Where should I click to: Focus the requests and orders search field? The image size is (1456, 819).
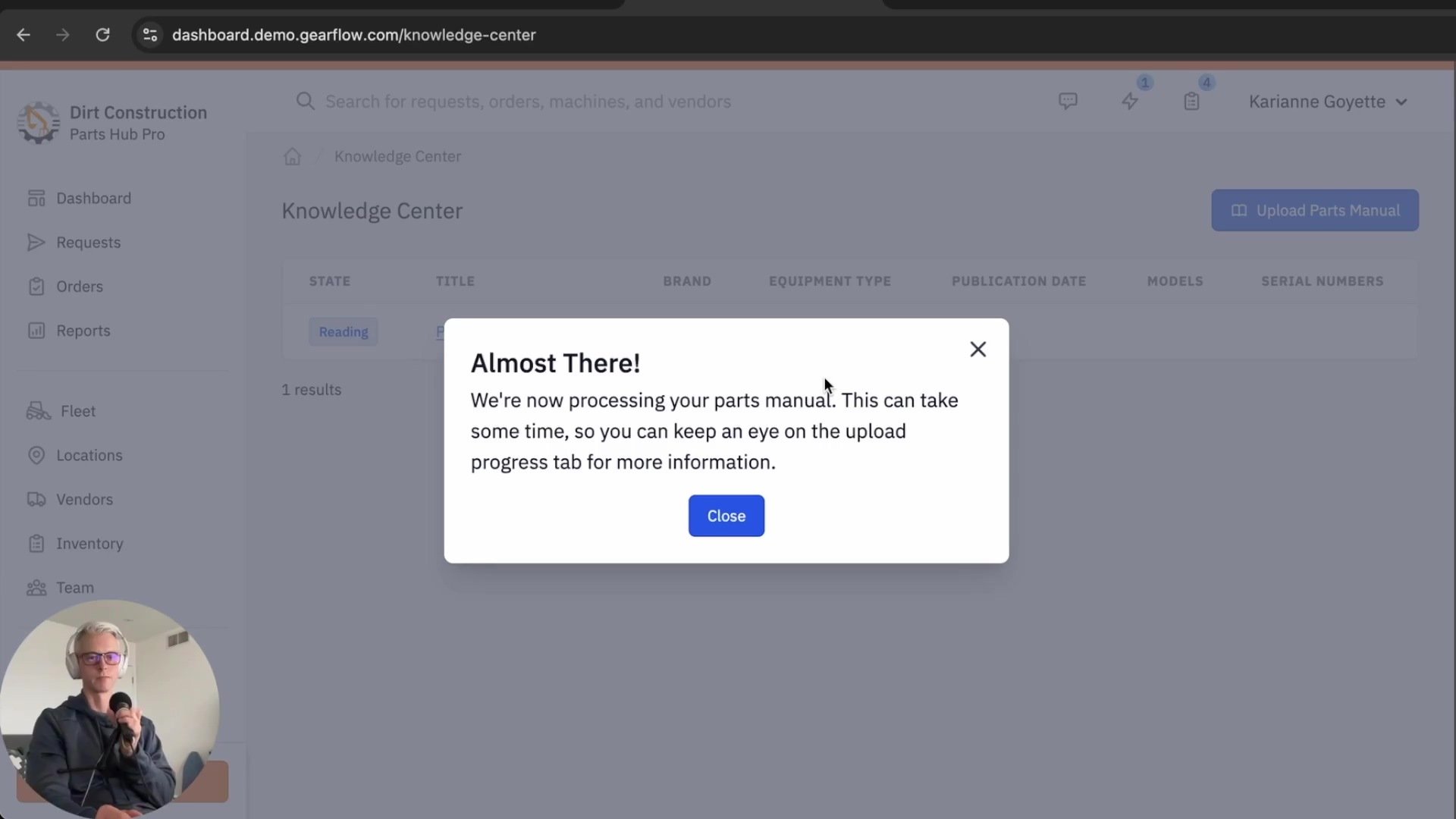click(x=528, y=102)
